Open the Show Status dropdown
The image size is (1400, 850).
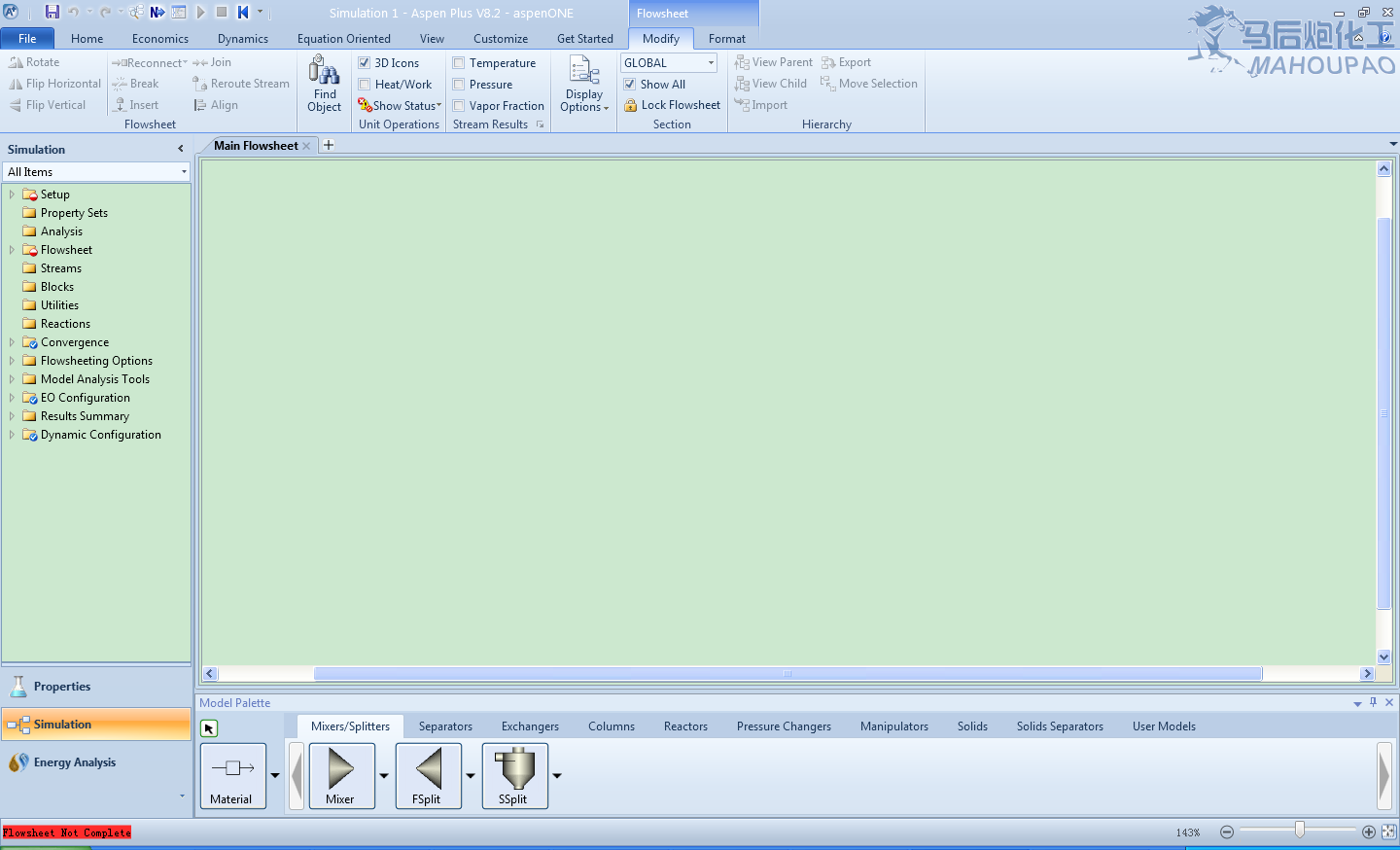(x=400, y=106)
